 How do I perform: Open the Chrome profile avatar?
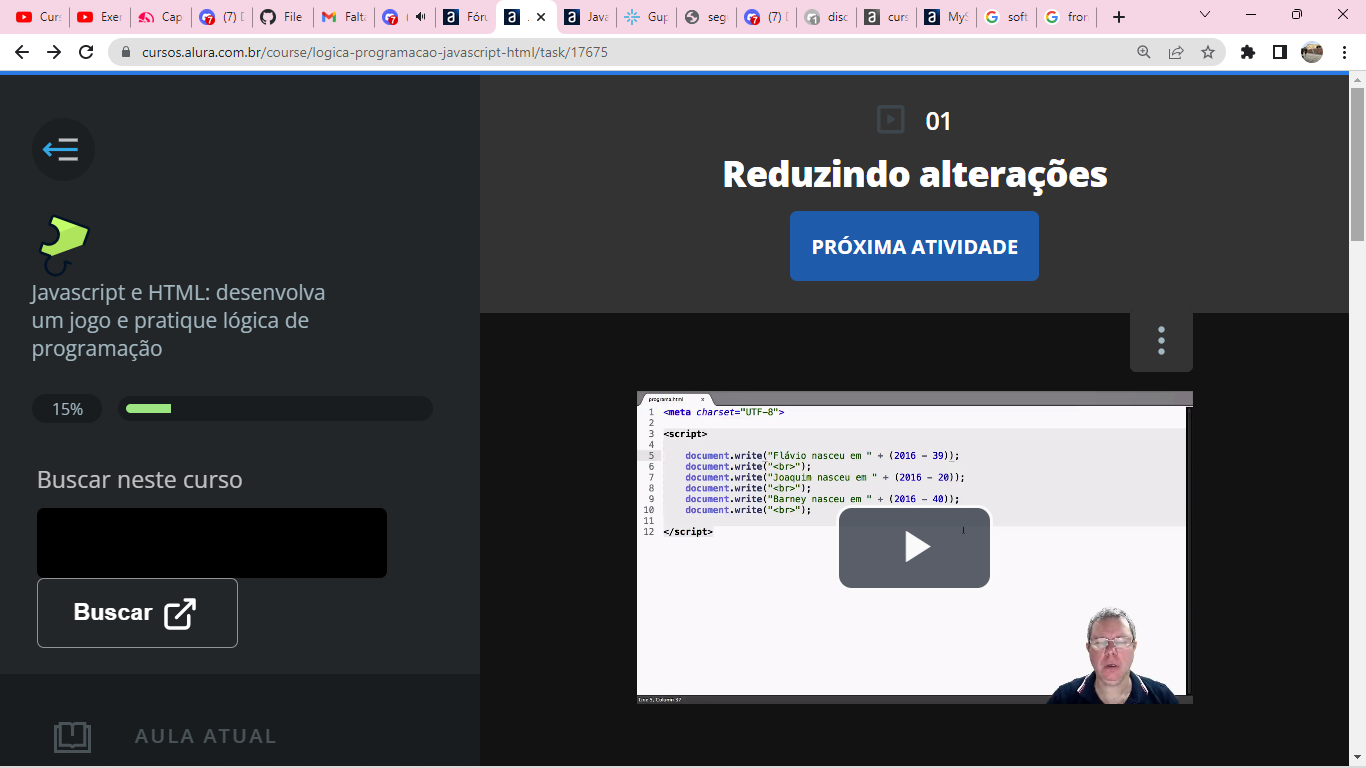pyautogui.click(x=1312, y=52)
